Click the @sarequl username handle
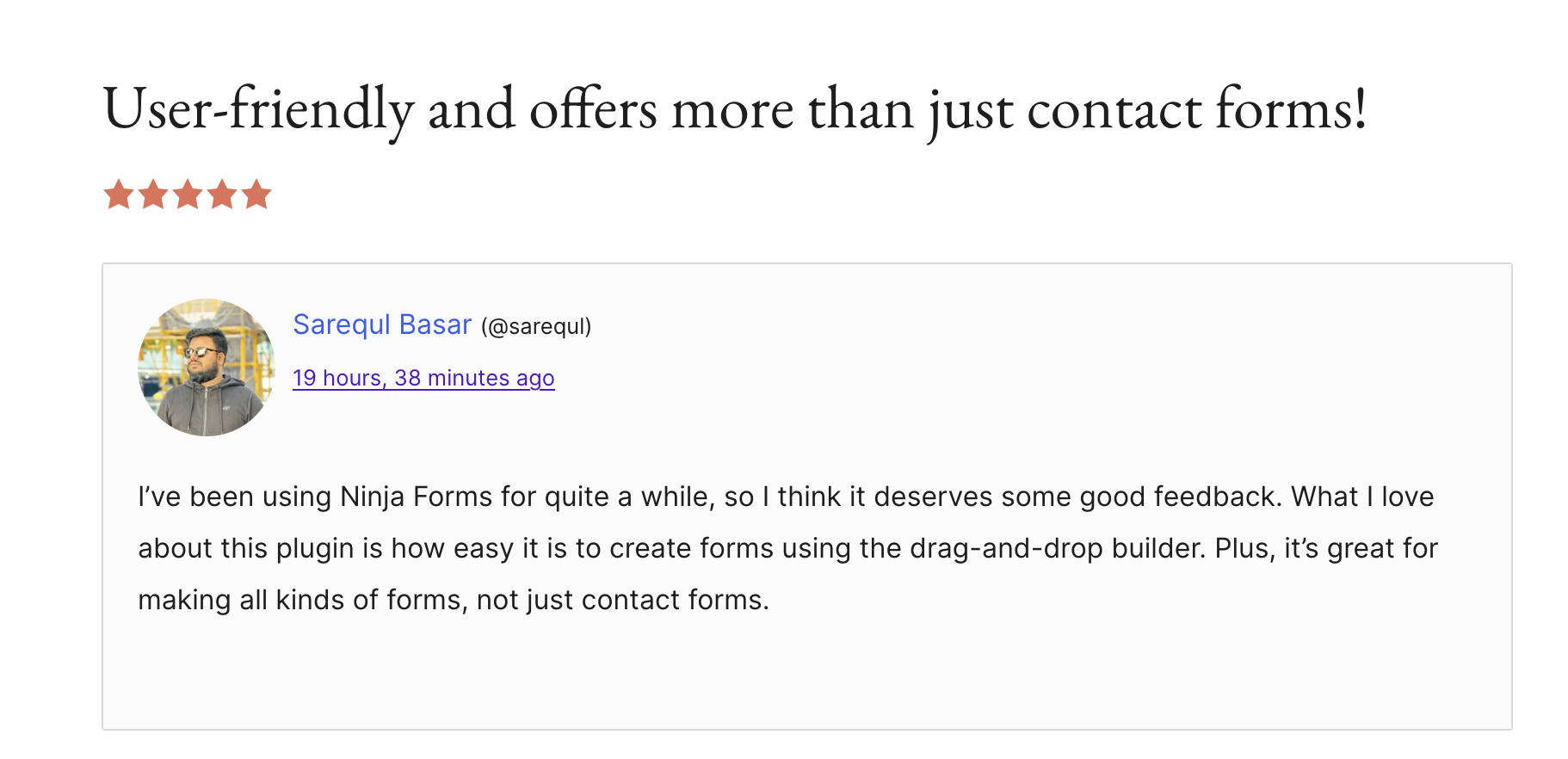The width and height of the screenshot is (1568, 759). (536, 327)
